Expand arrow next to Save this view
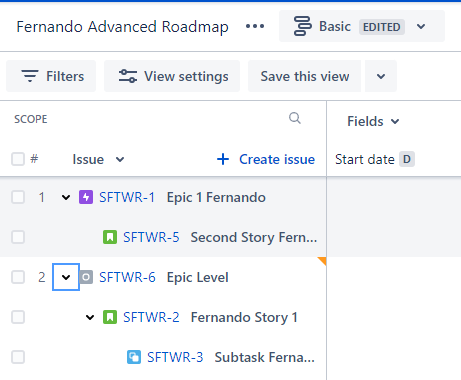This screenshot has width=461, height=380. pyautogui.click(x=381, y=76)
